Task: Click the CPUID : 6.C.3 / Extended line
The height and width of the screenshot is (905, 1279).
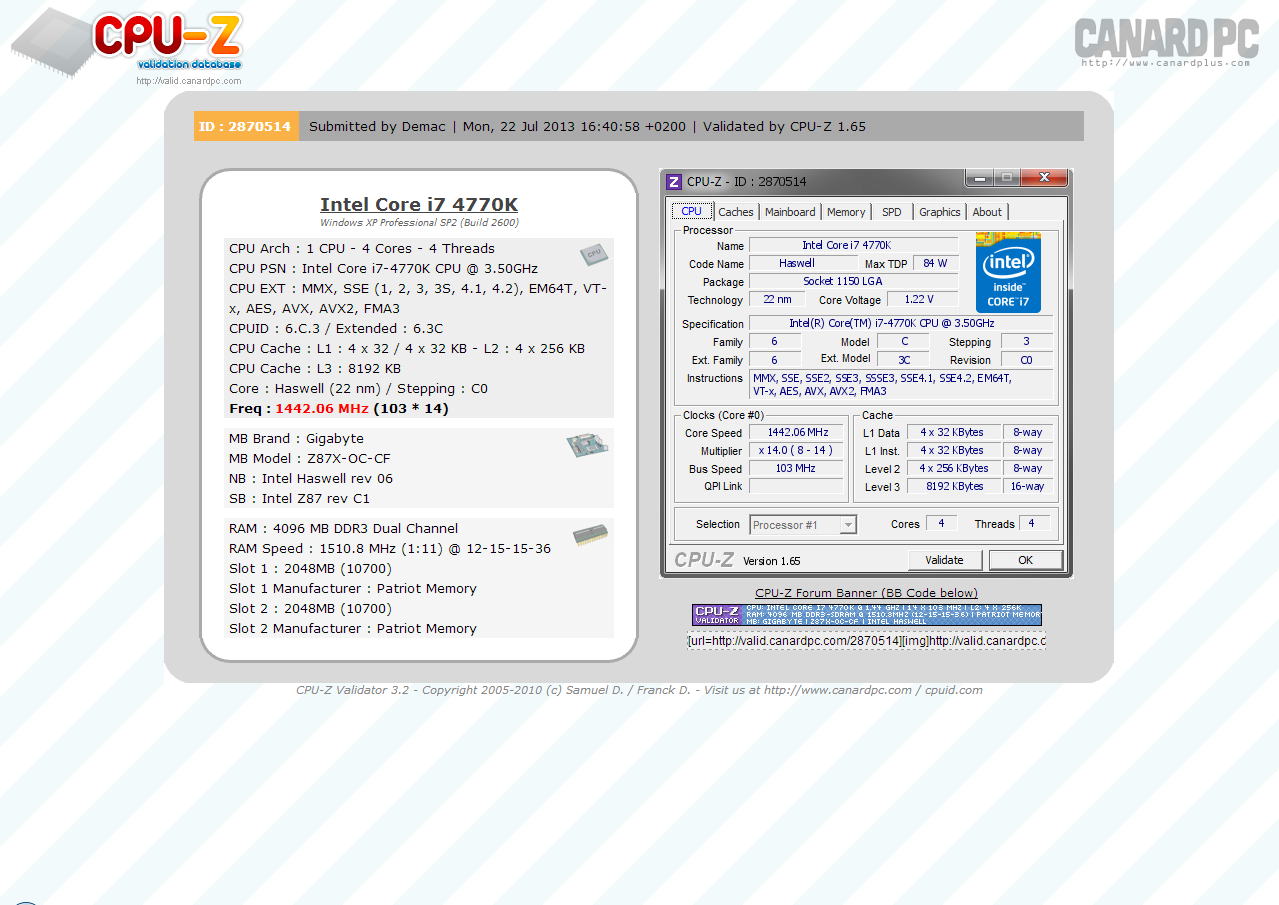Action: 336,329
